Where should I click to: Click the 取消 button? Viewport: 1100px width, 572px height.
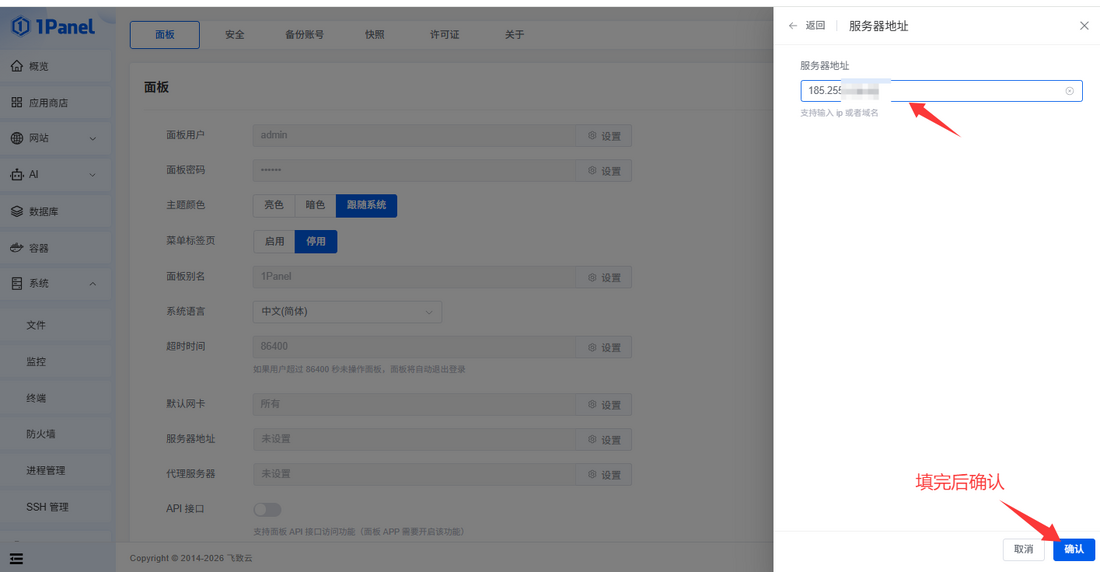1023,549
